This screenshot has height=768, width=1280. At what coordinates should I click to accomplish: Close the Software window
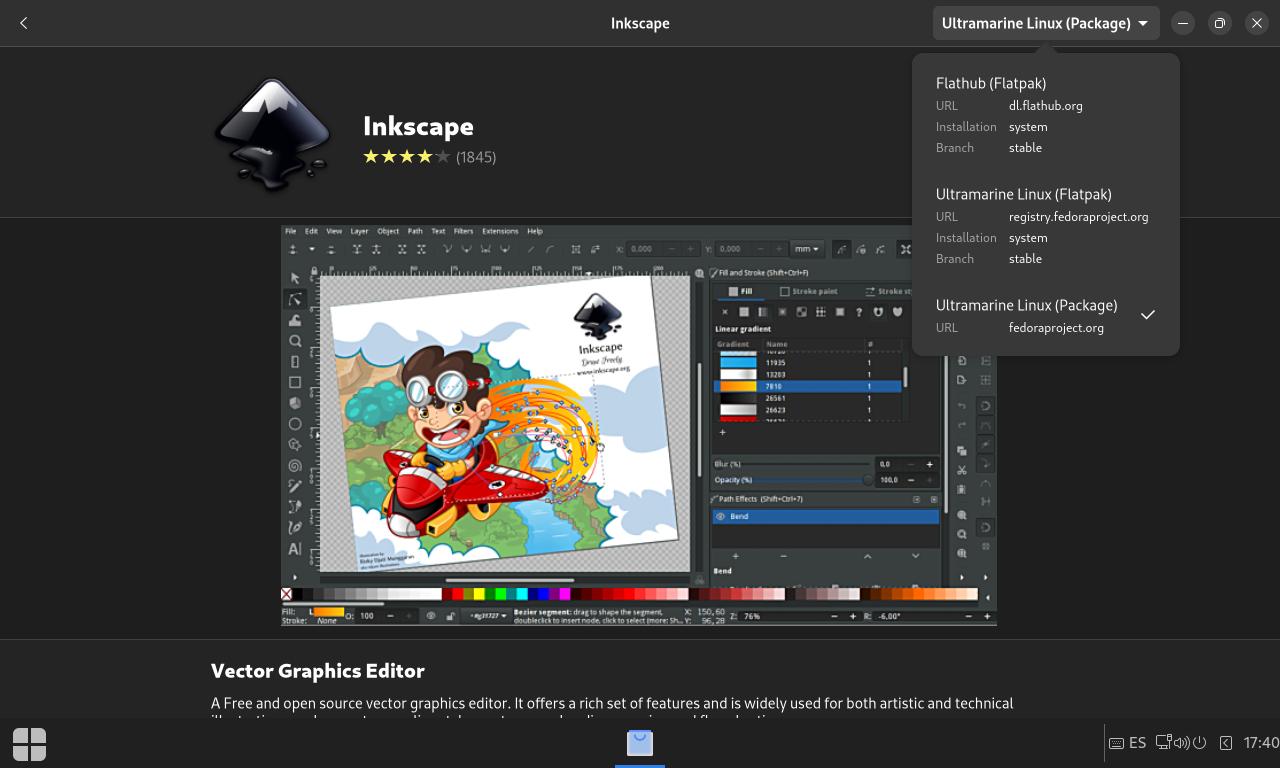tap(1257, 23)
